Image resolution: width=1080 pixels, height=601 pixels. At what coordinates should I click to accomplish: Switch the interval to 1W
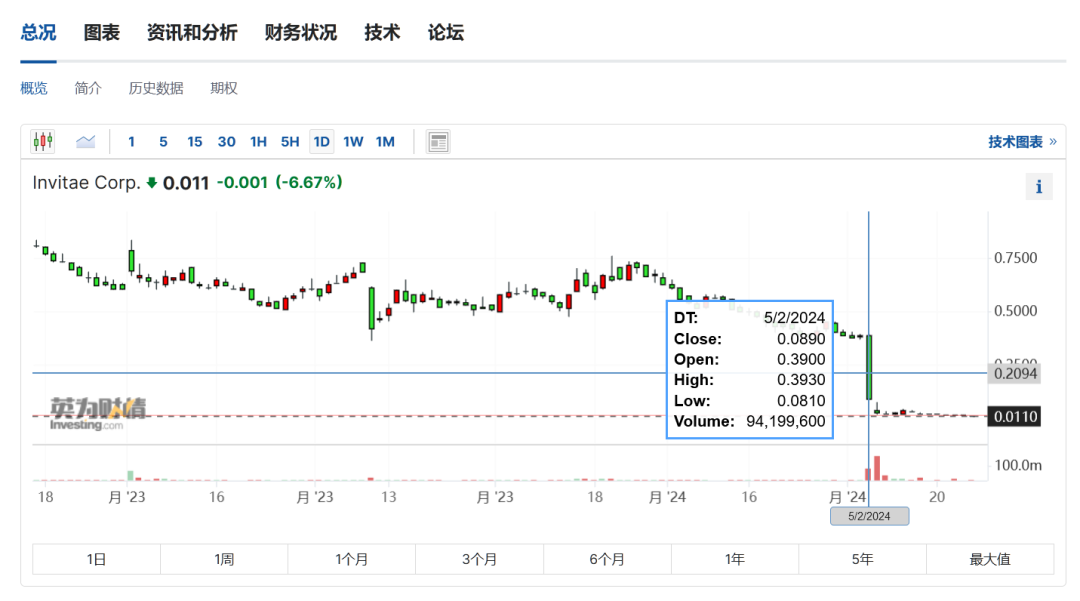point(353,141)
